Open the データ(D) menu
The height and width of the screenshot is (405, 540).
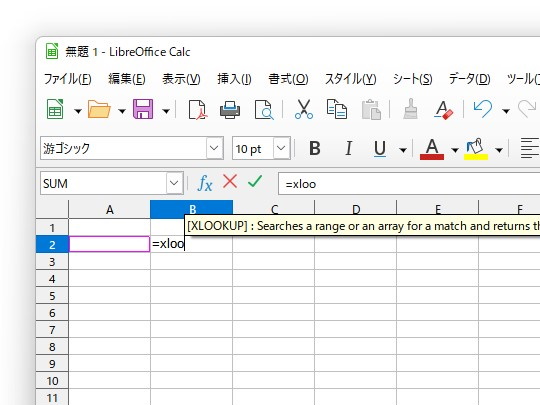coord(470,79)
